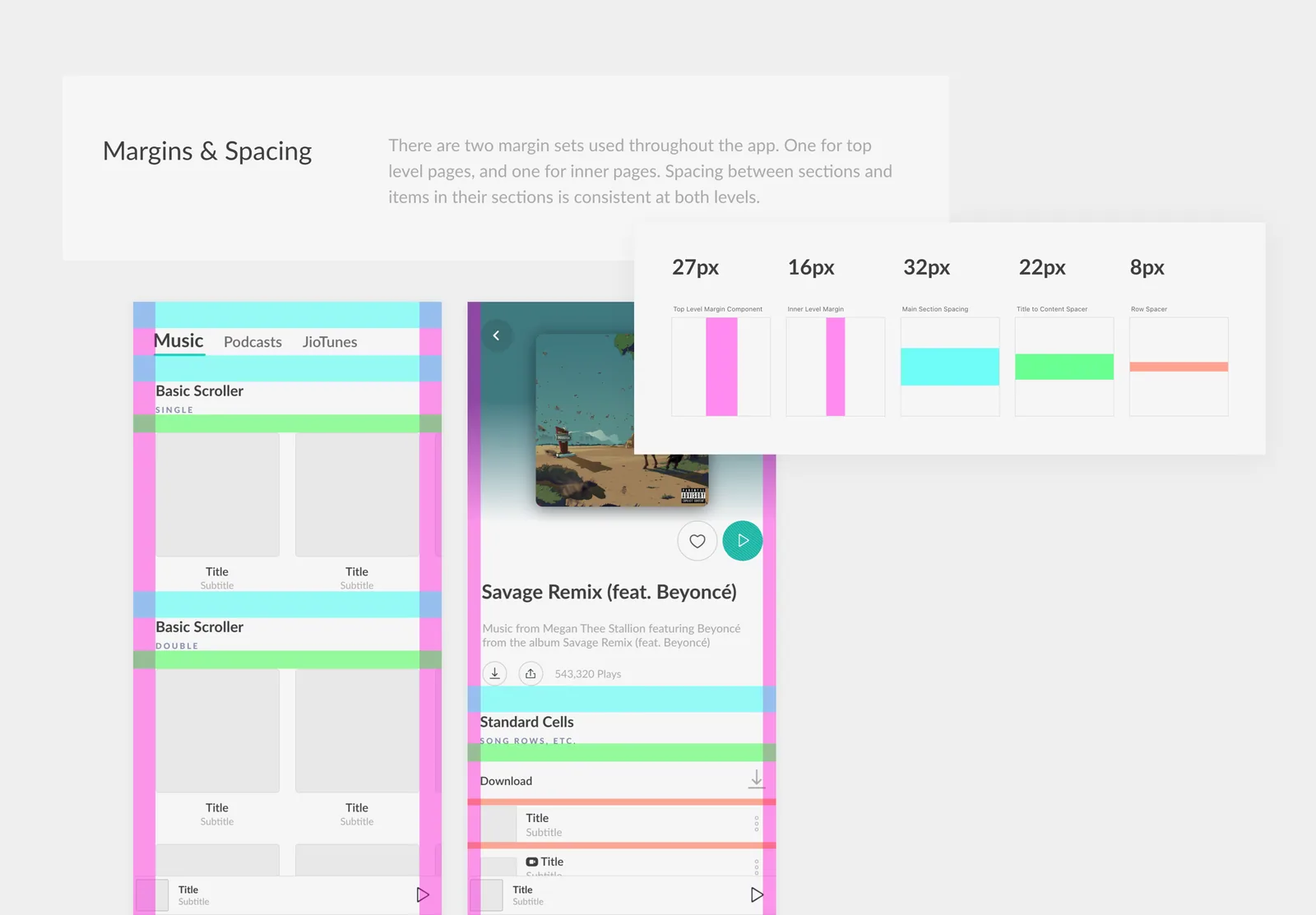Tap the green play button on the album
Viewport: 1316px width, 915px height.
(x=743, y=541)
